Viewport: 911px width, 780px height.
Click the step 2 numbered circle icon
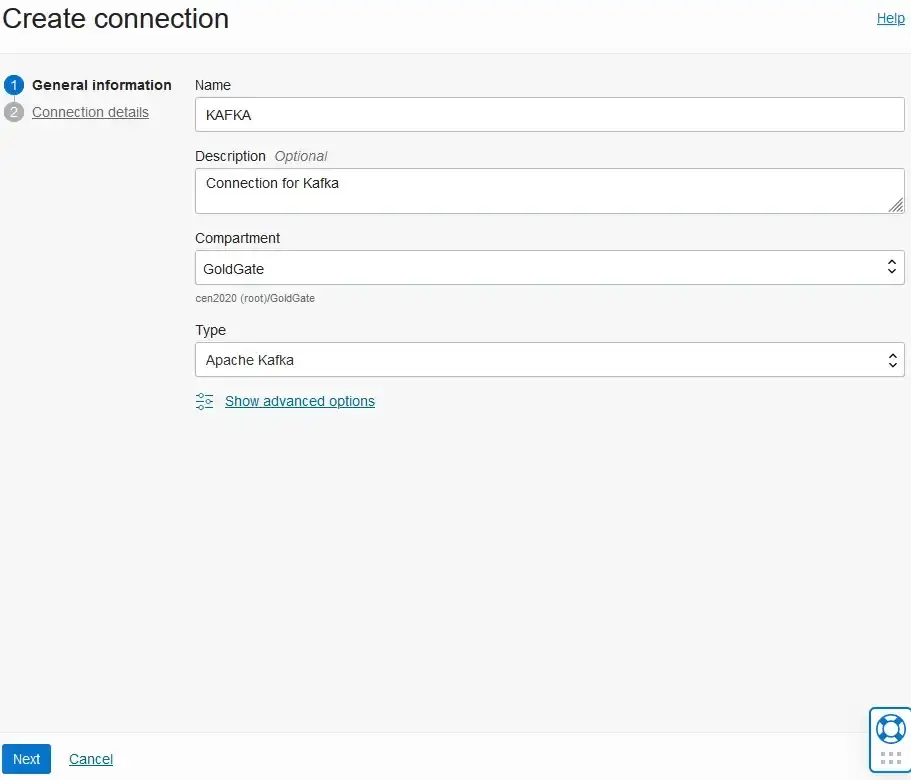pyautogui.click(x=14, y=112)
